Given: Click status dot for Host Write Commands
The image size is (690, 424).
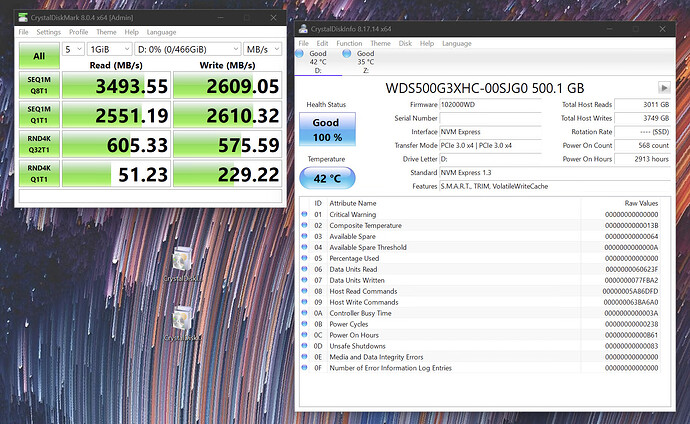Looking at the screenshot, I should tap(304, 302).
